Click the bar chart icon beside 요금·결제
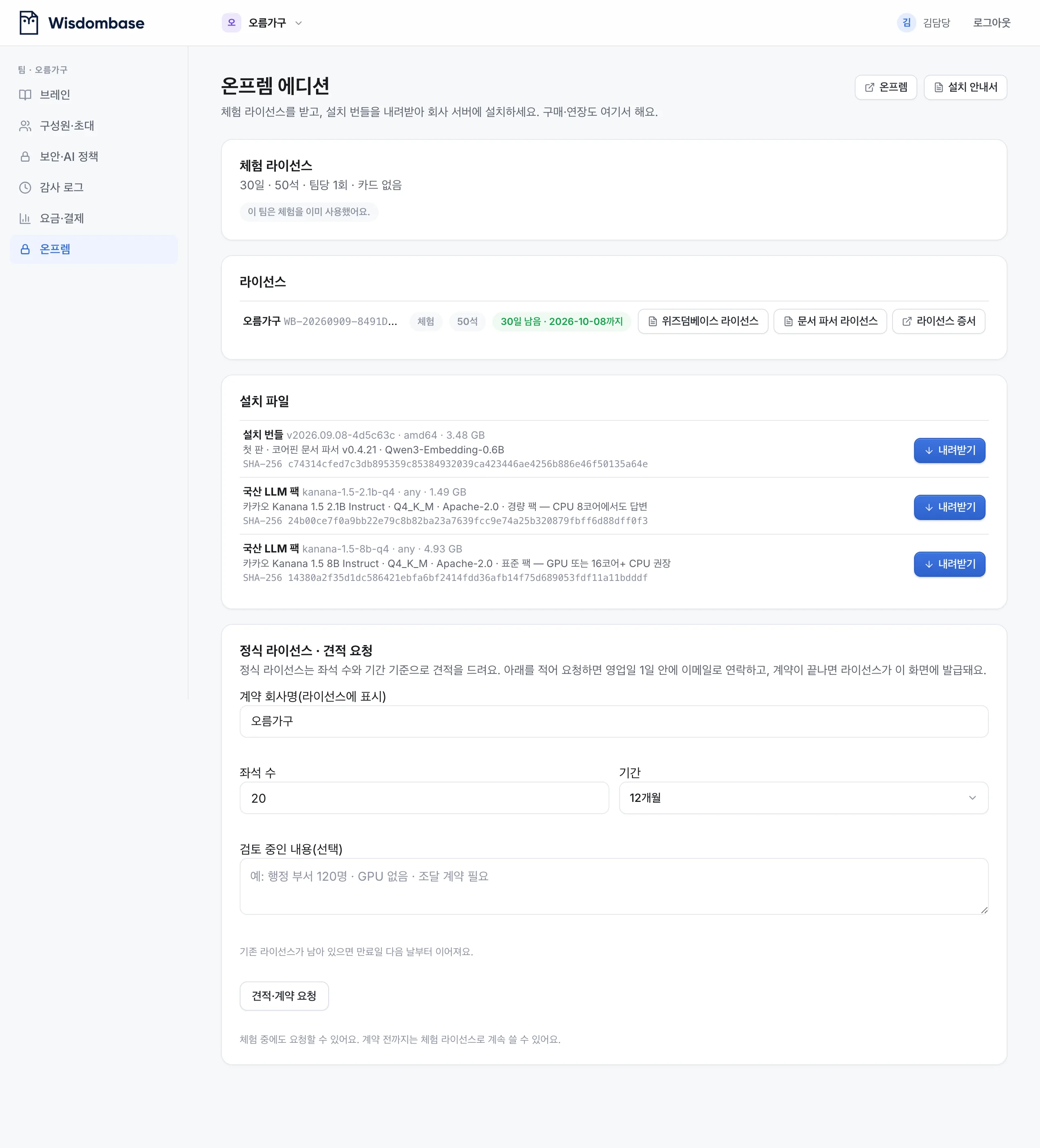Image resolution: width=1040 pixels, height=1148 pixels. (x=25, y=218)
